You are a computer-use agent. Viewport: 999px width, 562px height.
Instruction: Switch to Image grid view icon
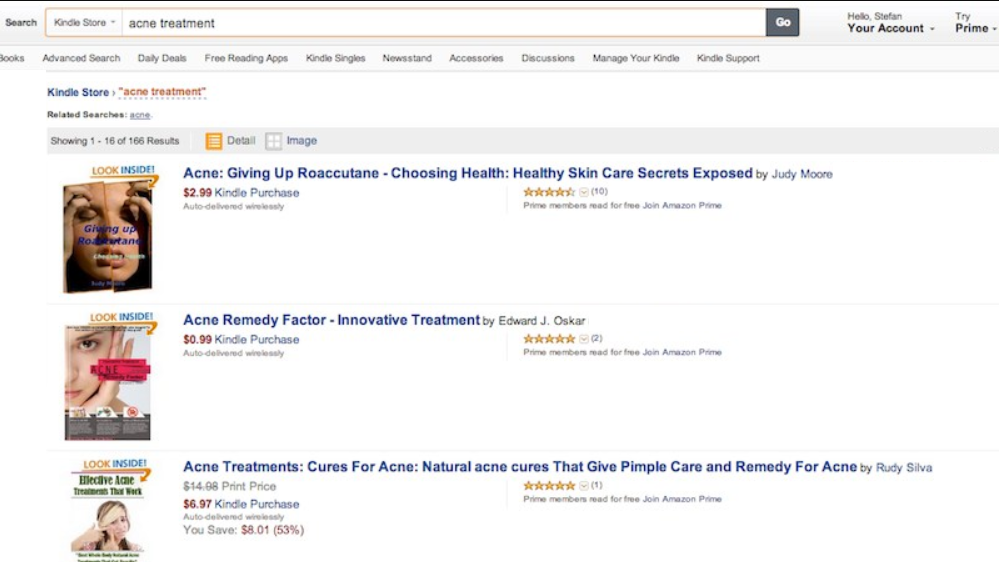pos(274,141)
